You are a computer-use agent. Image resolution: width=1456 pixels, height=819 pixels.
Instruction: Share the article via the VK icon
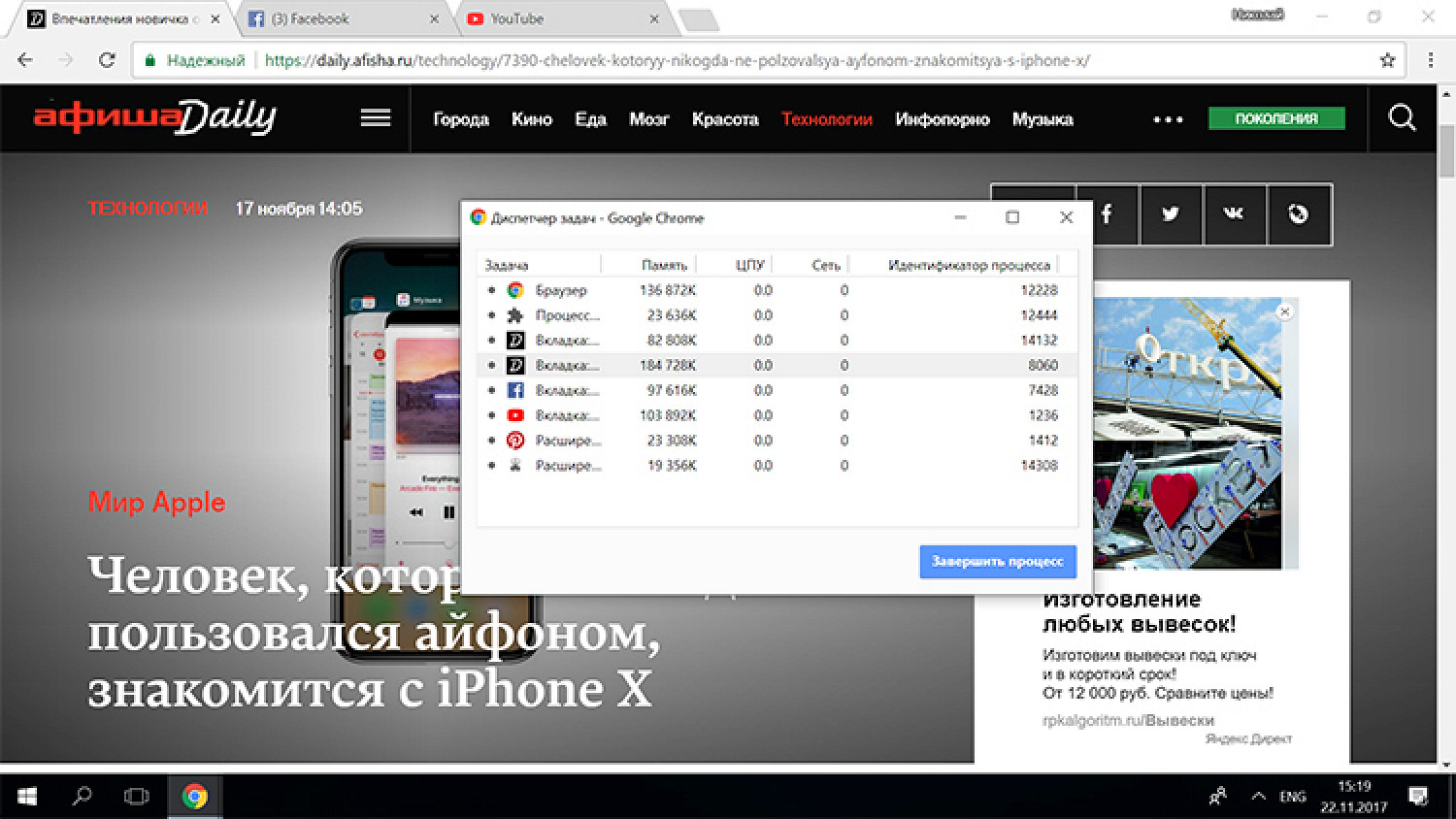click(x=1234, y=213)
